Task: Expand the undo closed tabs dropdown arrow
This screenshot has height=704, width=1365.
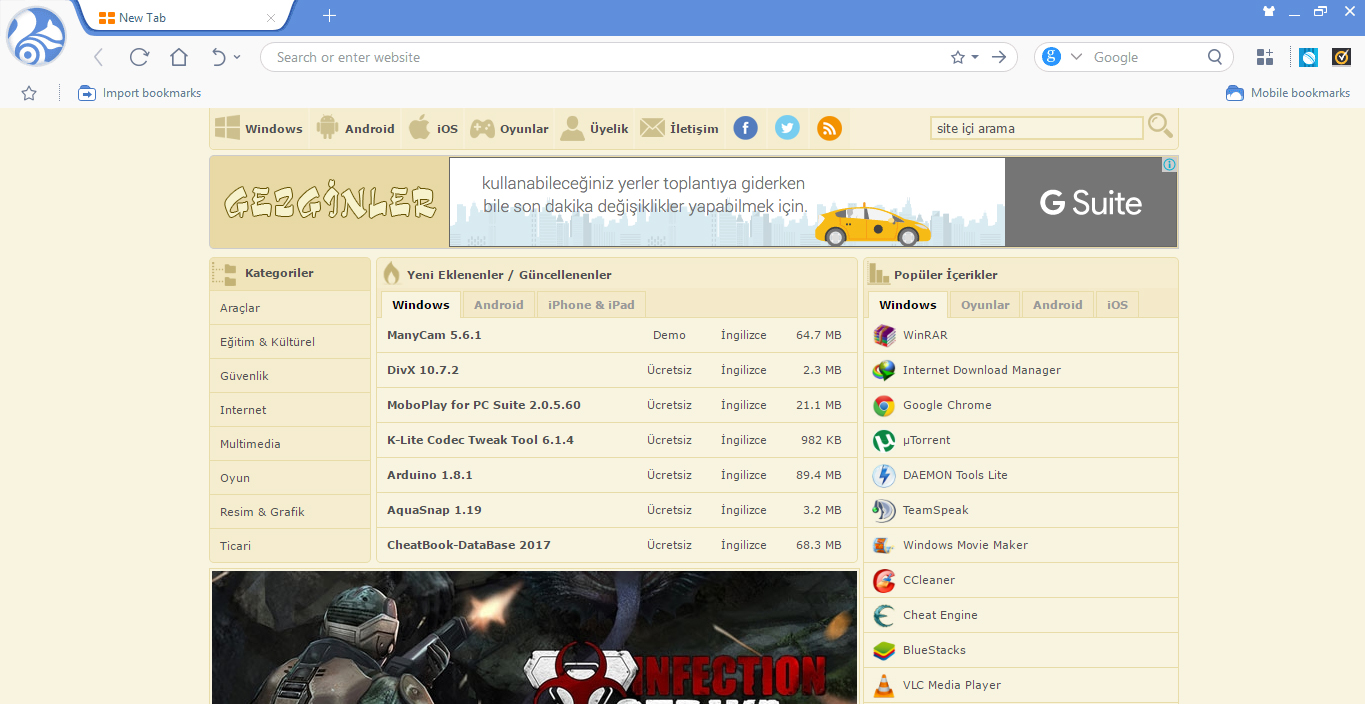Action: coord(237,57)
